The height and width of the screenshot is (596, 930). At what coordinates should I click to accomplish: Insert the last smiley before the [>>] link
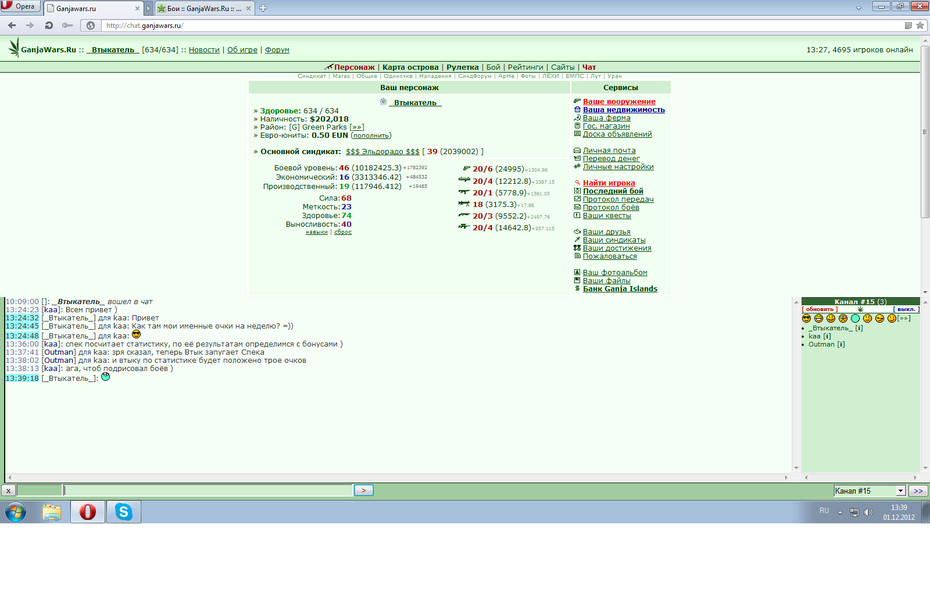(891, 318)
